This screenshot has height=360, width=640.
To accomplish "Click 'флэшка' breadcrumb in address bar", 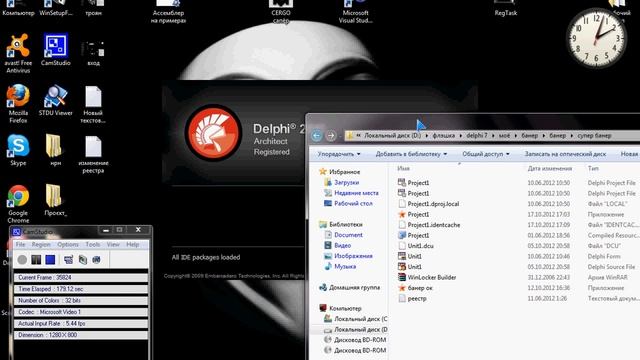I will coord(443,136).
